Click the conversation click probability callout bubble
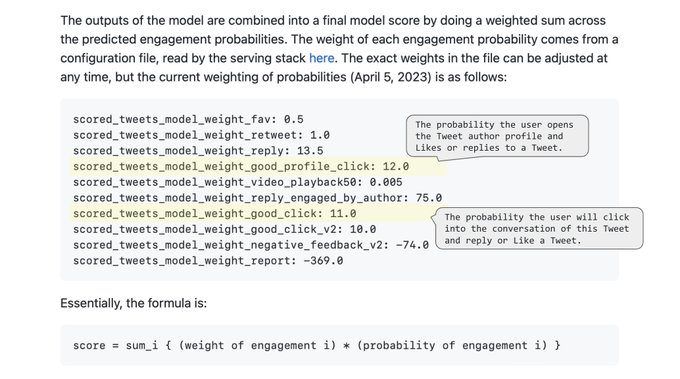The width and height of the screenshot is (680, 379). click(x=539, y=229)
